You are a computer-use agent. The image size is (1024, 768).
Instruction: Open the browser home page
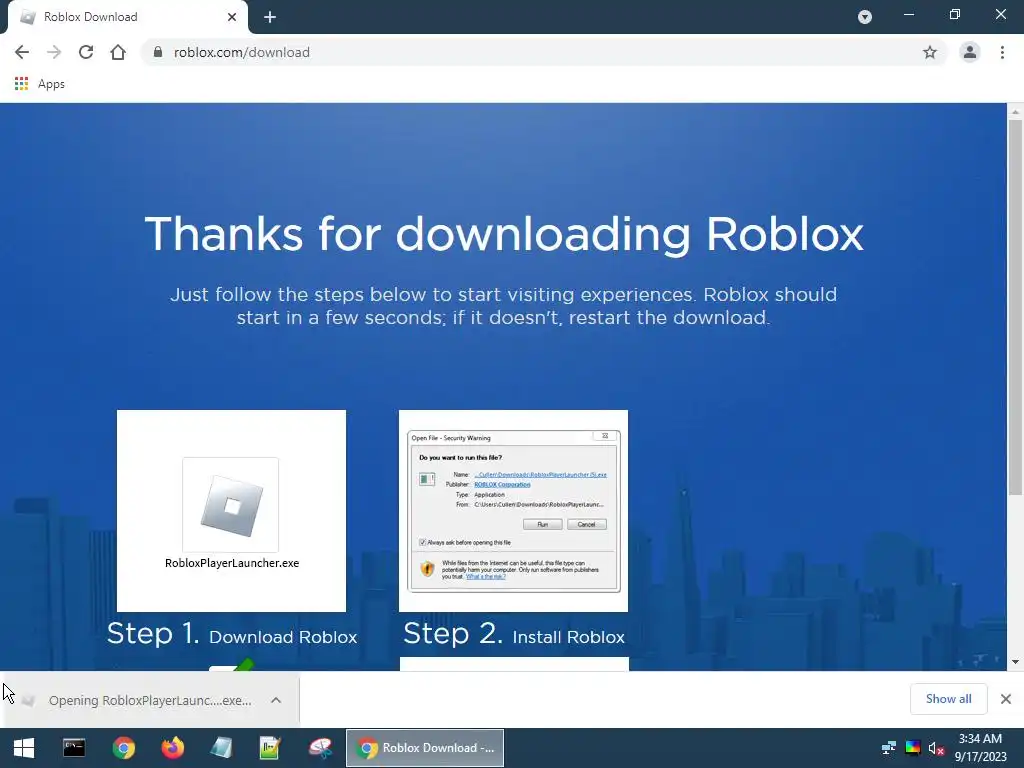(118, 52)
